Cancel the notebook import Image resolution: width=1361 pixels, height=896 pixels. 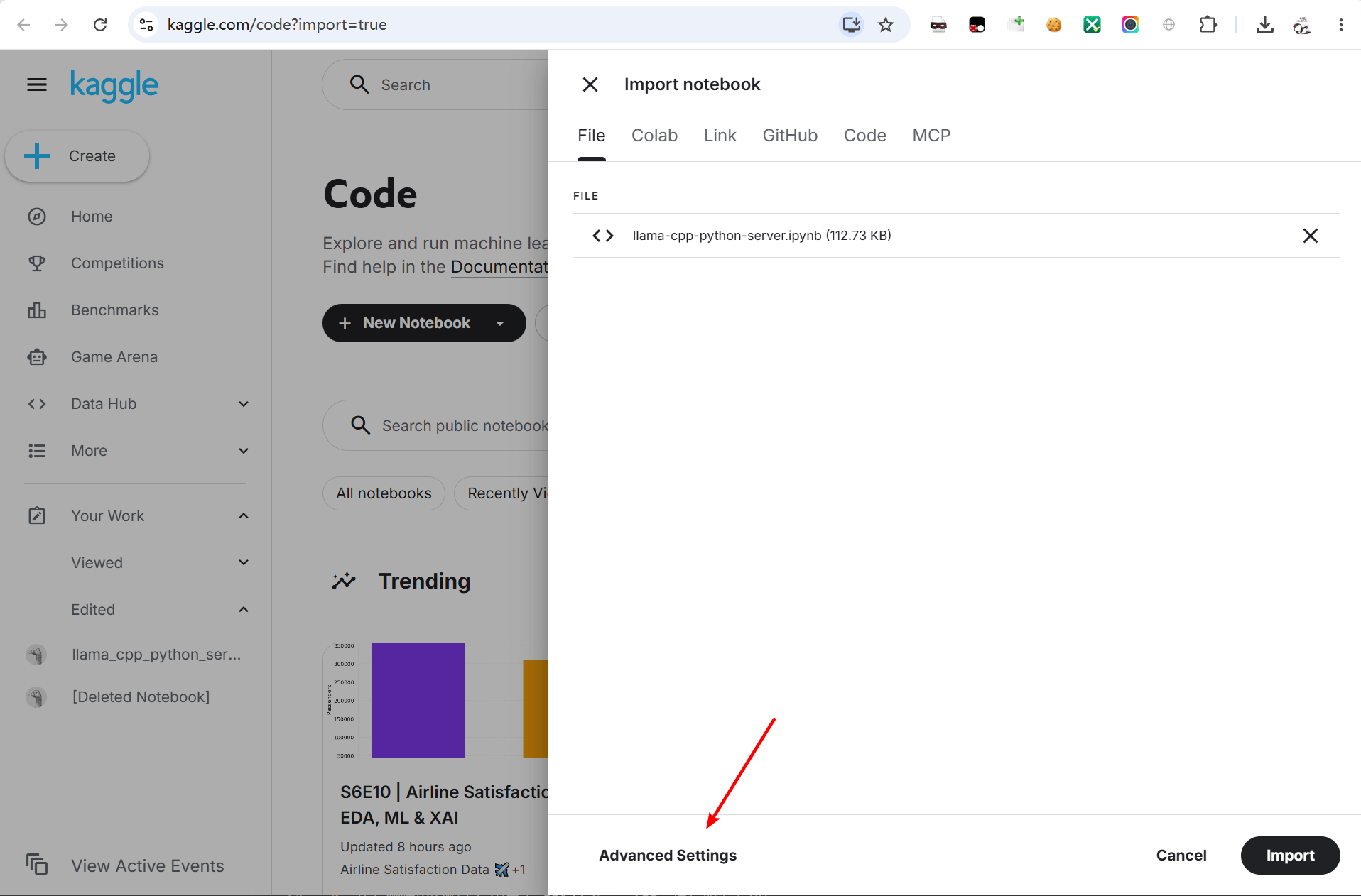[x=1181, y=856]
